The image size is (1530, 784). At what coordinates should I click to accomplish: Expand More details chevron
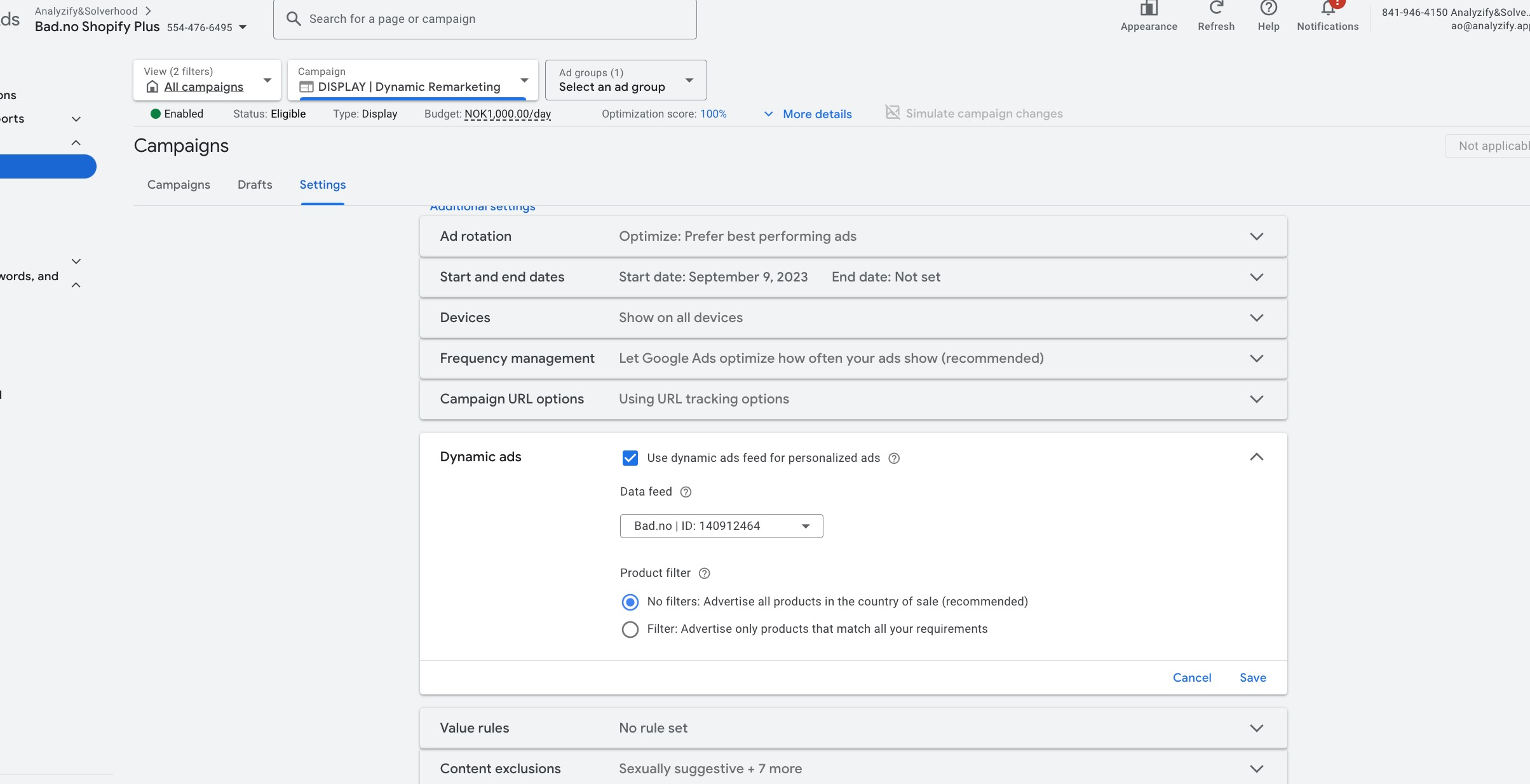[x=768, y=114]
